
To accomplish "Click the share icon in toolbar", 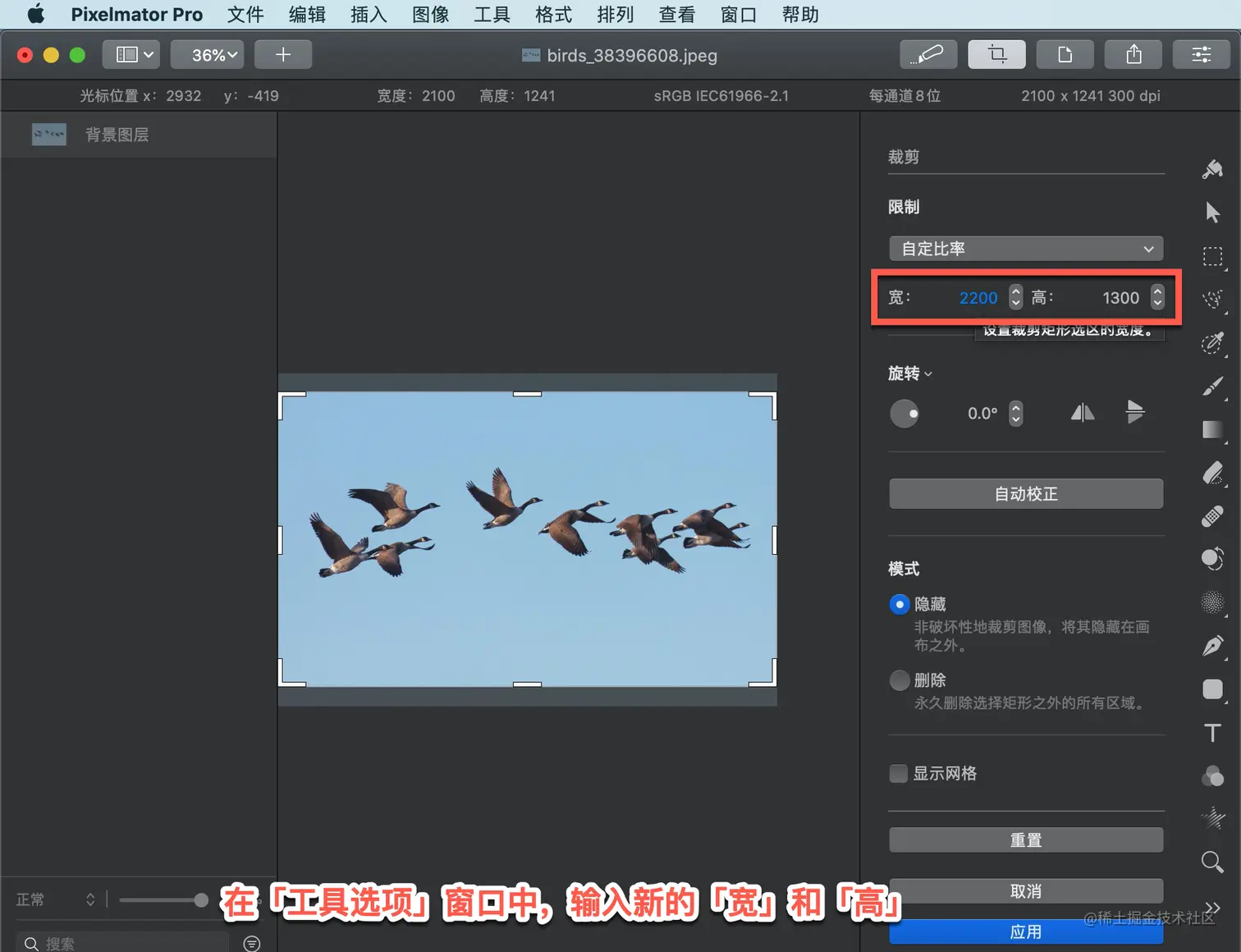I will click(1133, 55).
